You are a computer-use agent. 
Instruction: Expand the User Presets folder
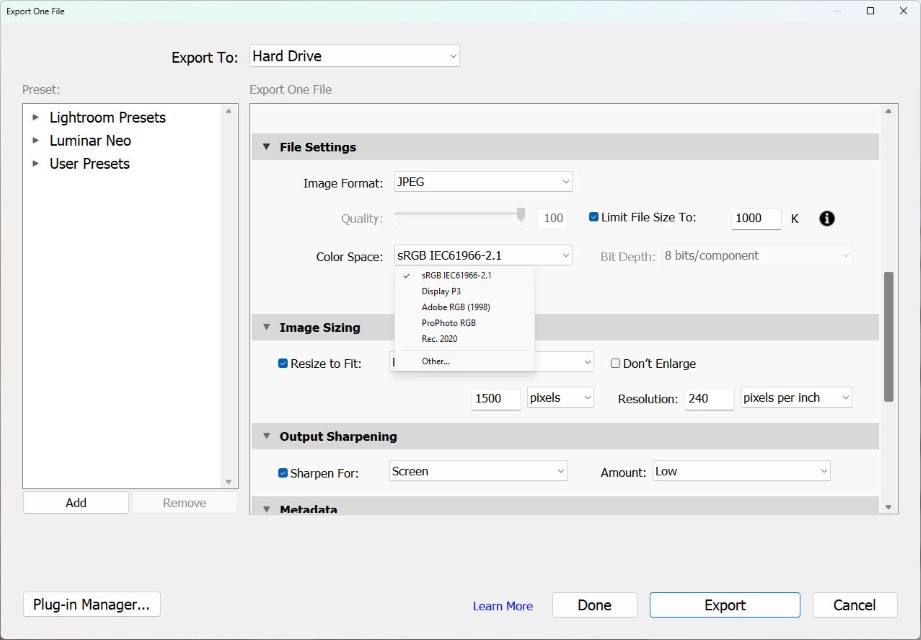tap(36, 163)
